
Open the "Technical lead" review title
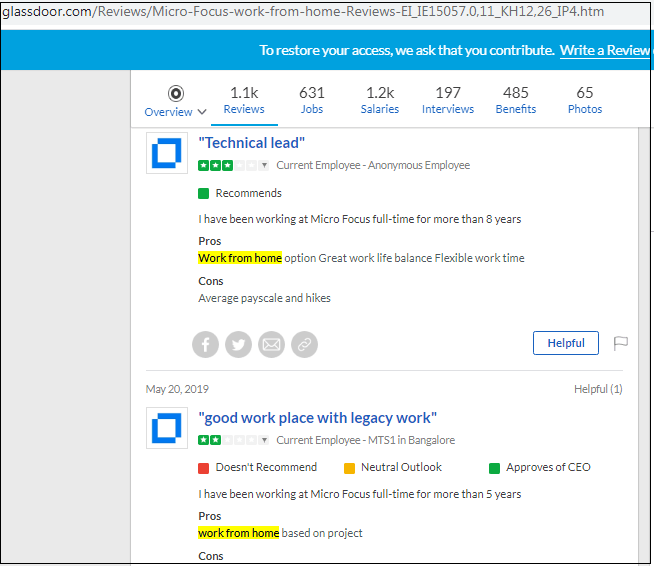point(252,143)
